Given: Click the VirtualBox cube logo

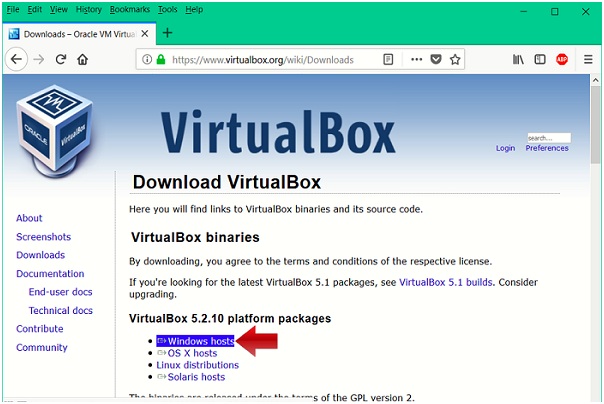Looking at the screenshot, I should pos(54,131).
